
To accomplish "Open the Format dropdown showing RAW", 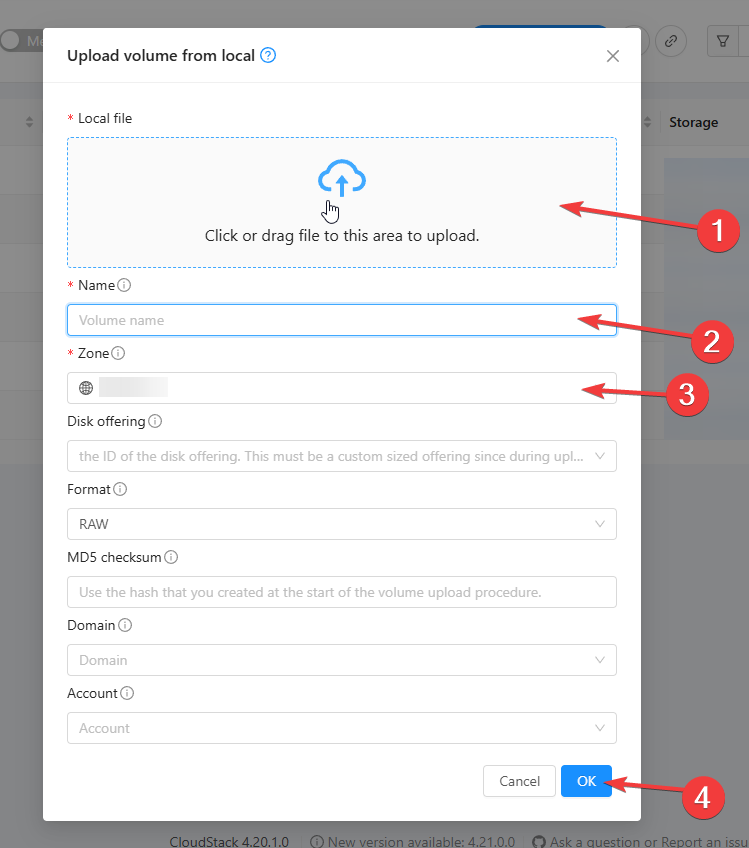I will coord(340,524).
